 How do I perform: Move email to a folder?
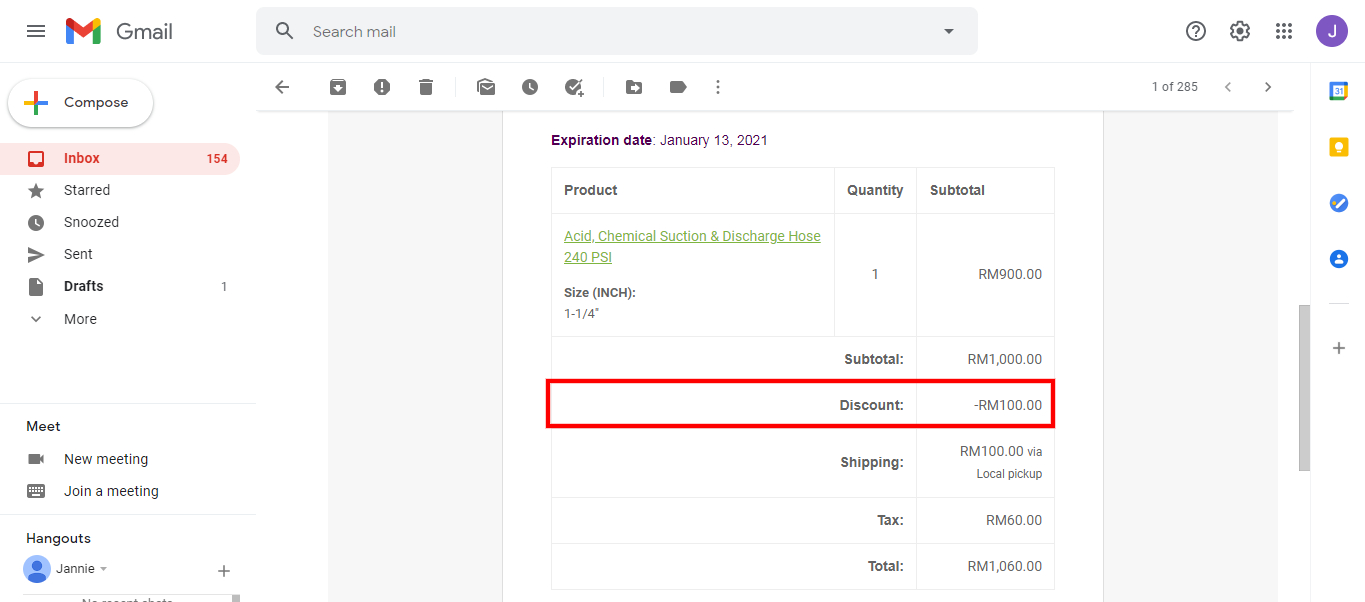634,87
